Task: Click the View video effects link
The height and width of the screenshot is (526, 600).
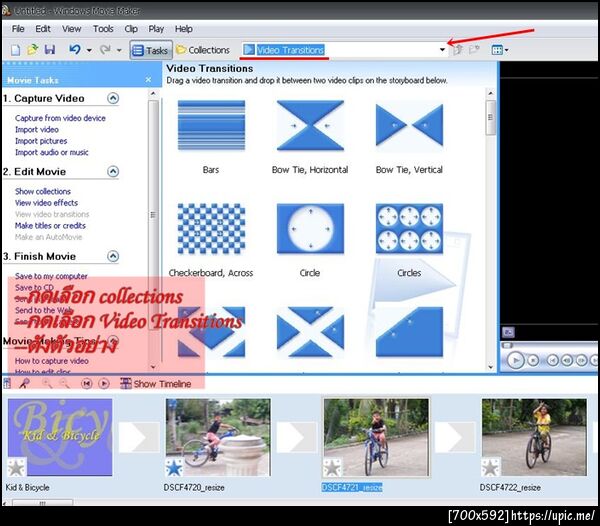Action: tap(46, 203)
